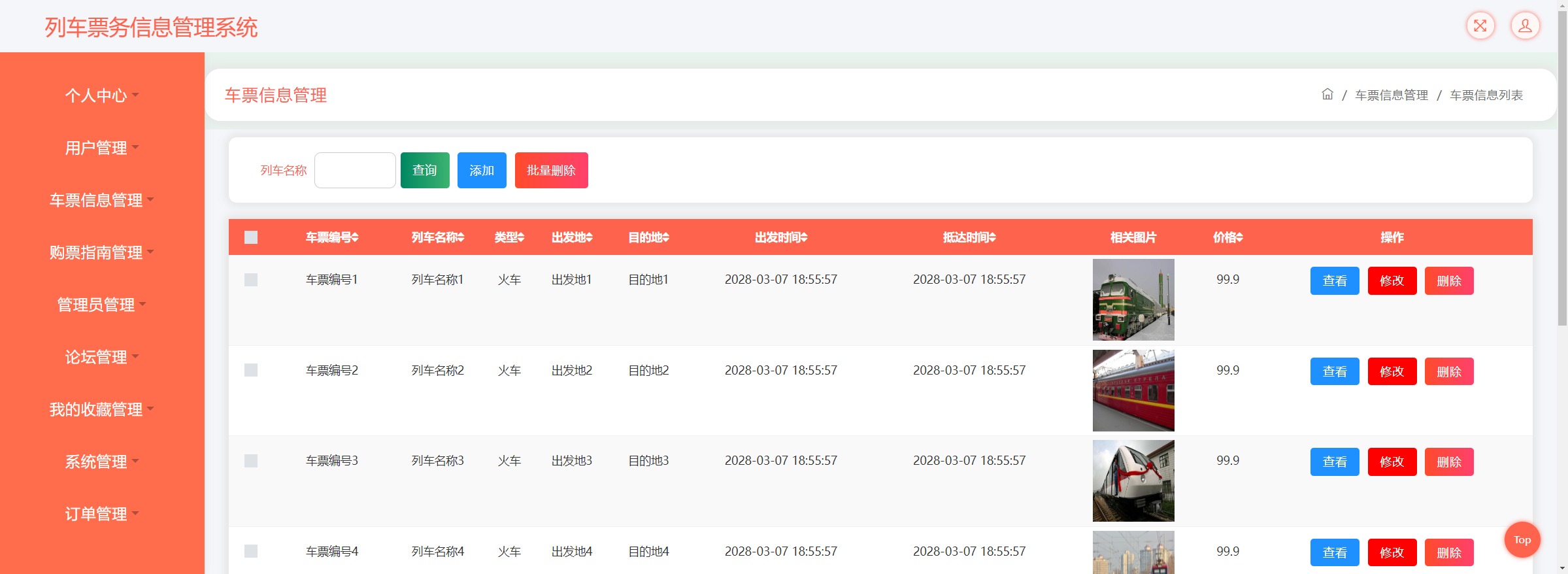The height and width of the screenshot is (574, 1568).
Task: Focus the 列车名称 search input field
Action: click(355, 170)
